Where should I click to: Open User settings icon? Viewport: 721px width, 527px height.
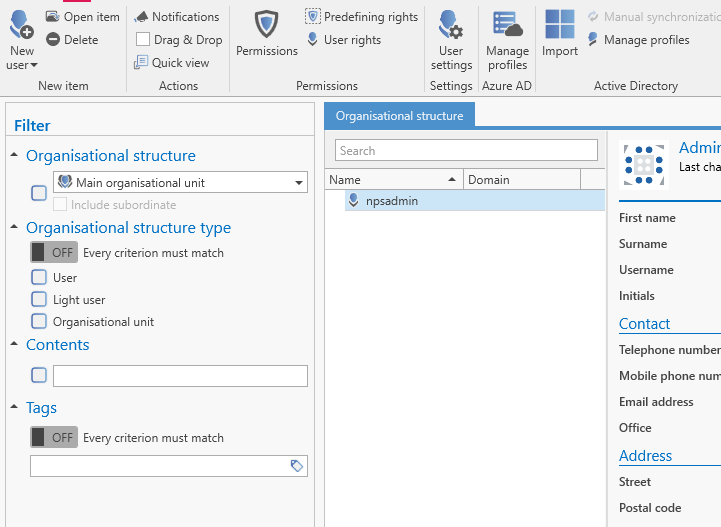pos(451,24)
